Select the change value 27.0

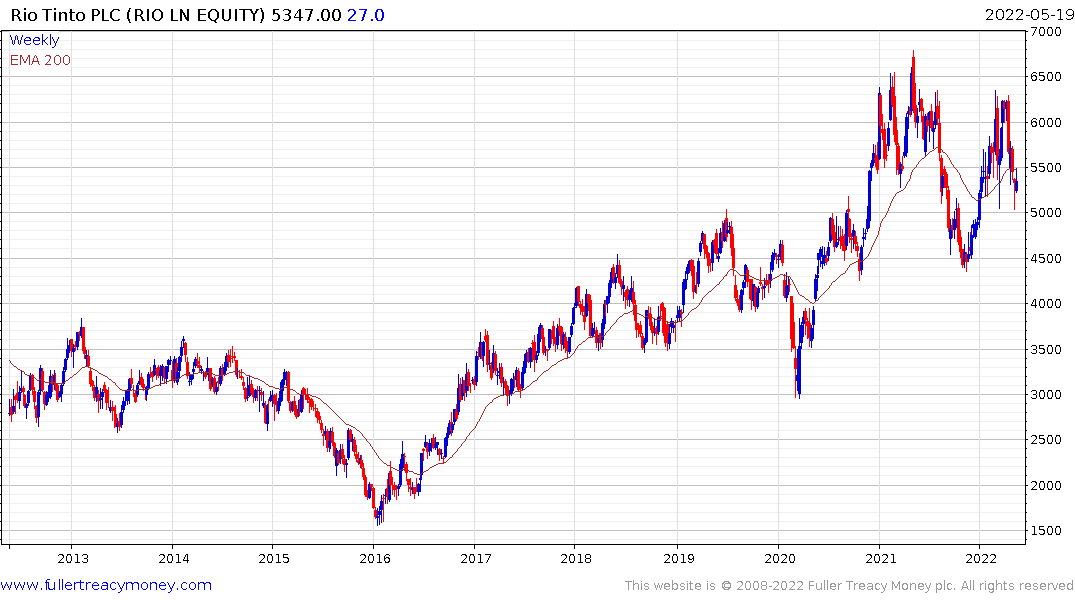point(365,15)
